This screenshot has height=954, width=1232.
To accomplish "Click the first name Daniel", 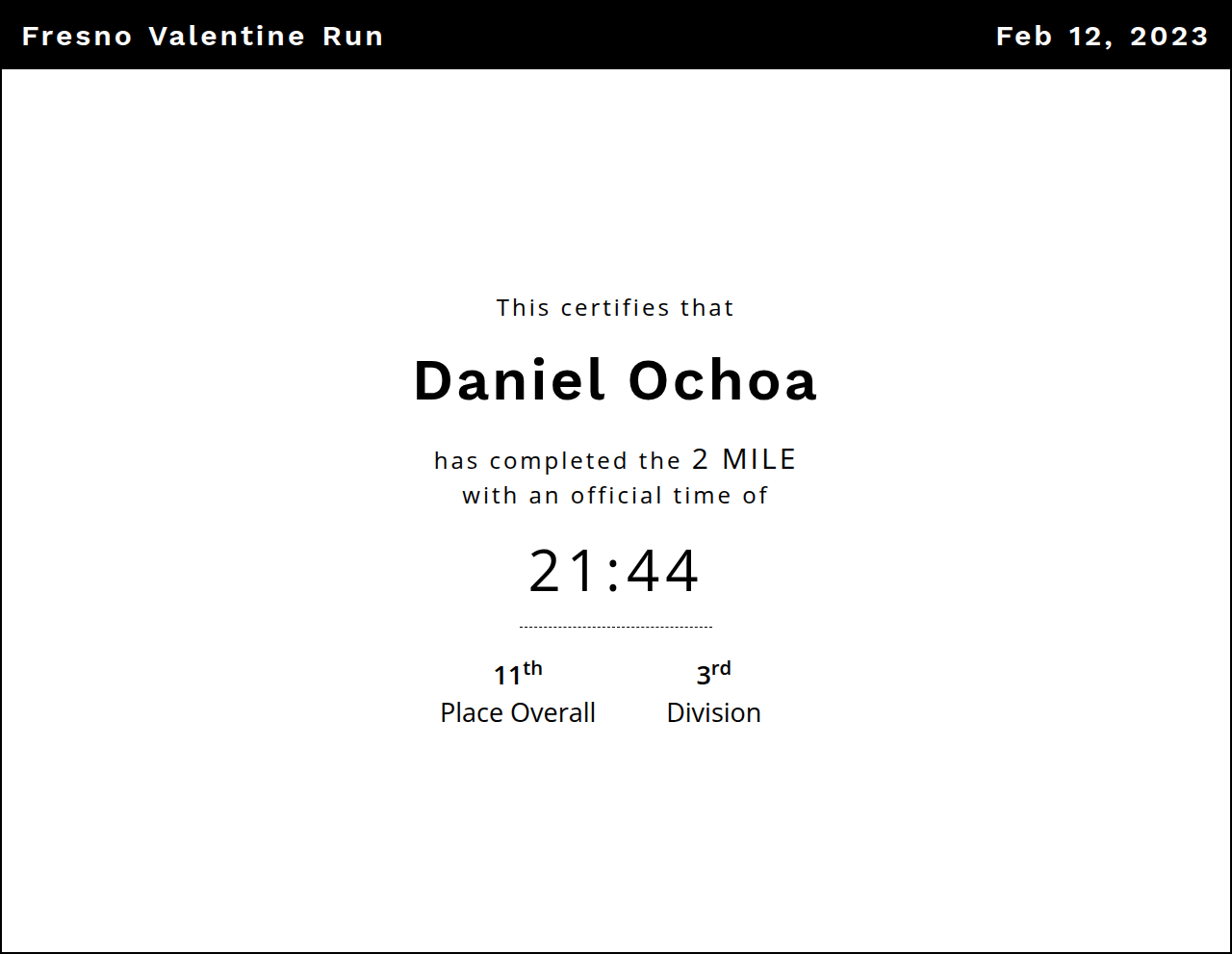I will pyautogui.click(x=509, y=380).
